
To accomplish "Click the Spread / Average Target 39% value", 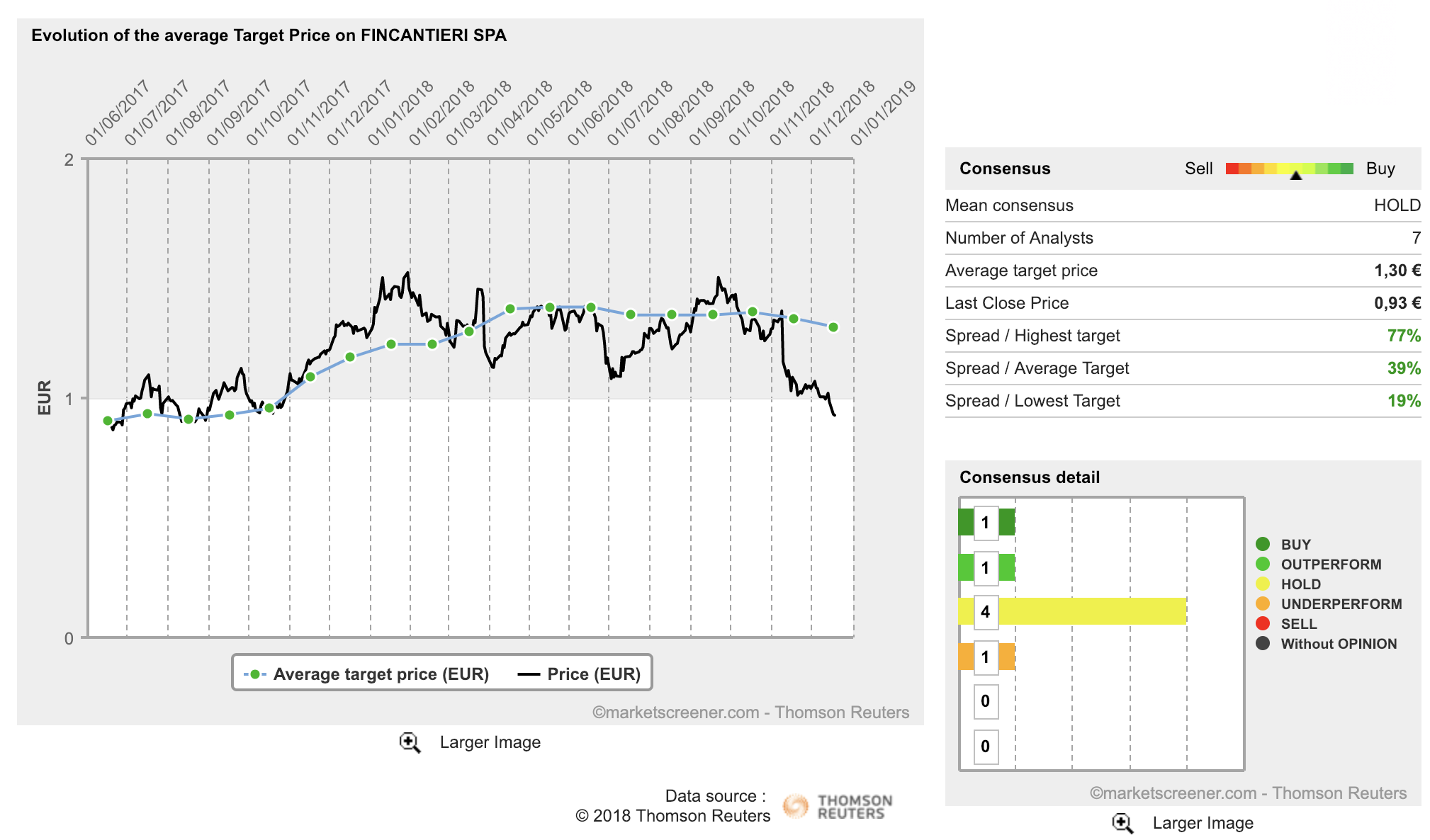I will pyautogui.click(x=1404, y=368).
